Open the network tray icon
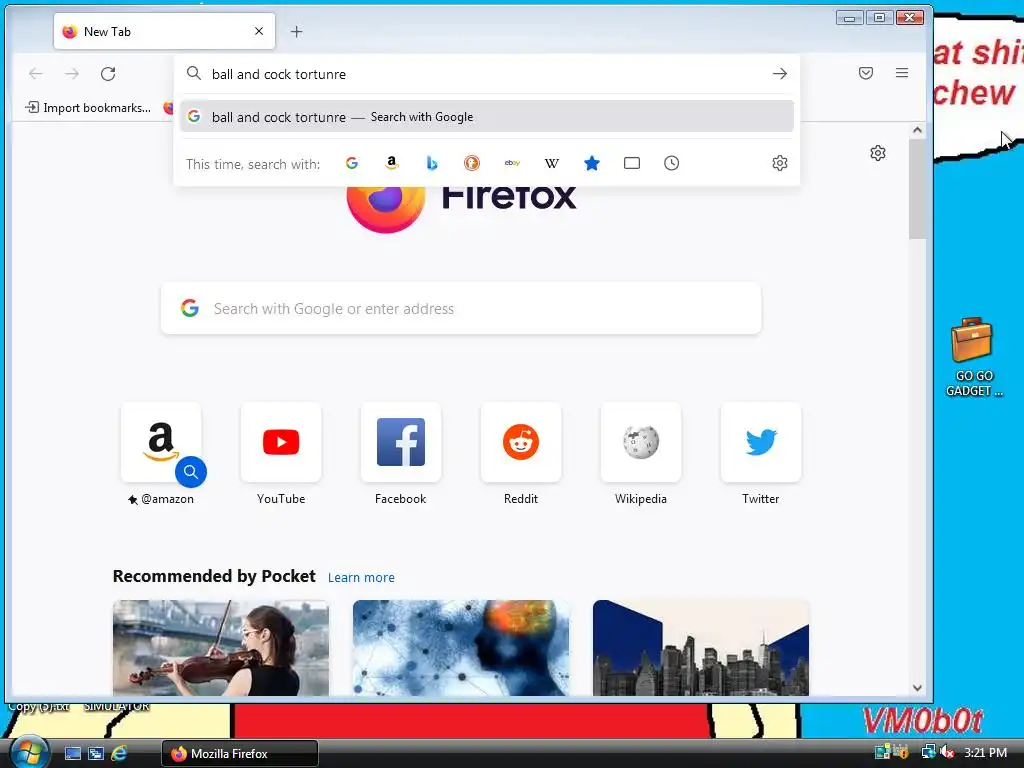1024x768 pixels. [928, 753]
